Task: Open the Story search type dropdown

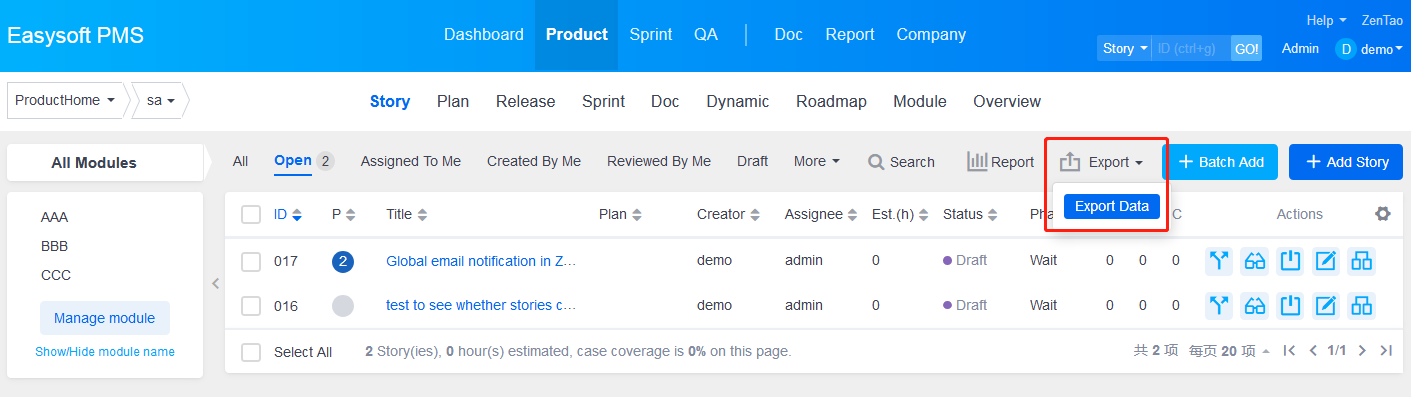Action: pyautogui.click(x=1125, y=48)
